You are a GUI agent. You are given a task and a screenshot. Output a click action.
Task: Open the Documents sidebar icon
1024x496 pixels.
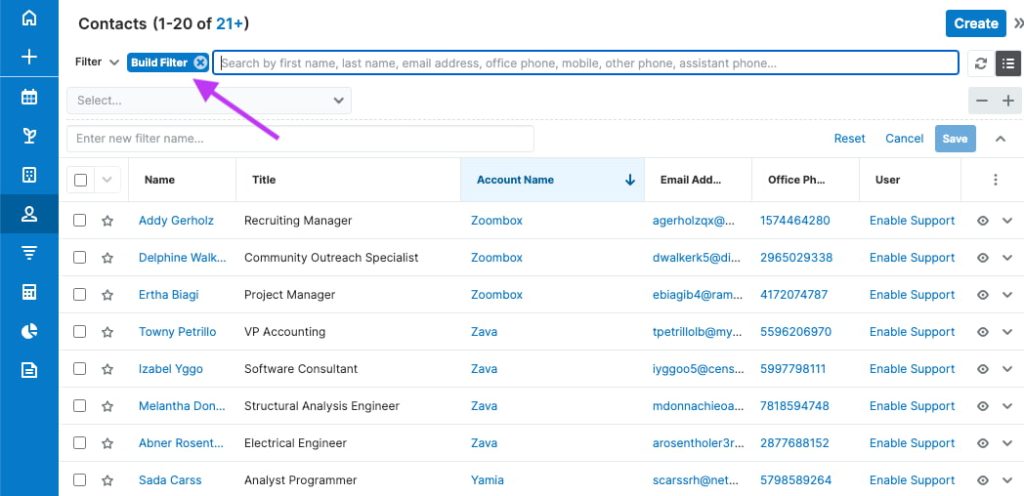[29, 370]
